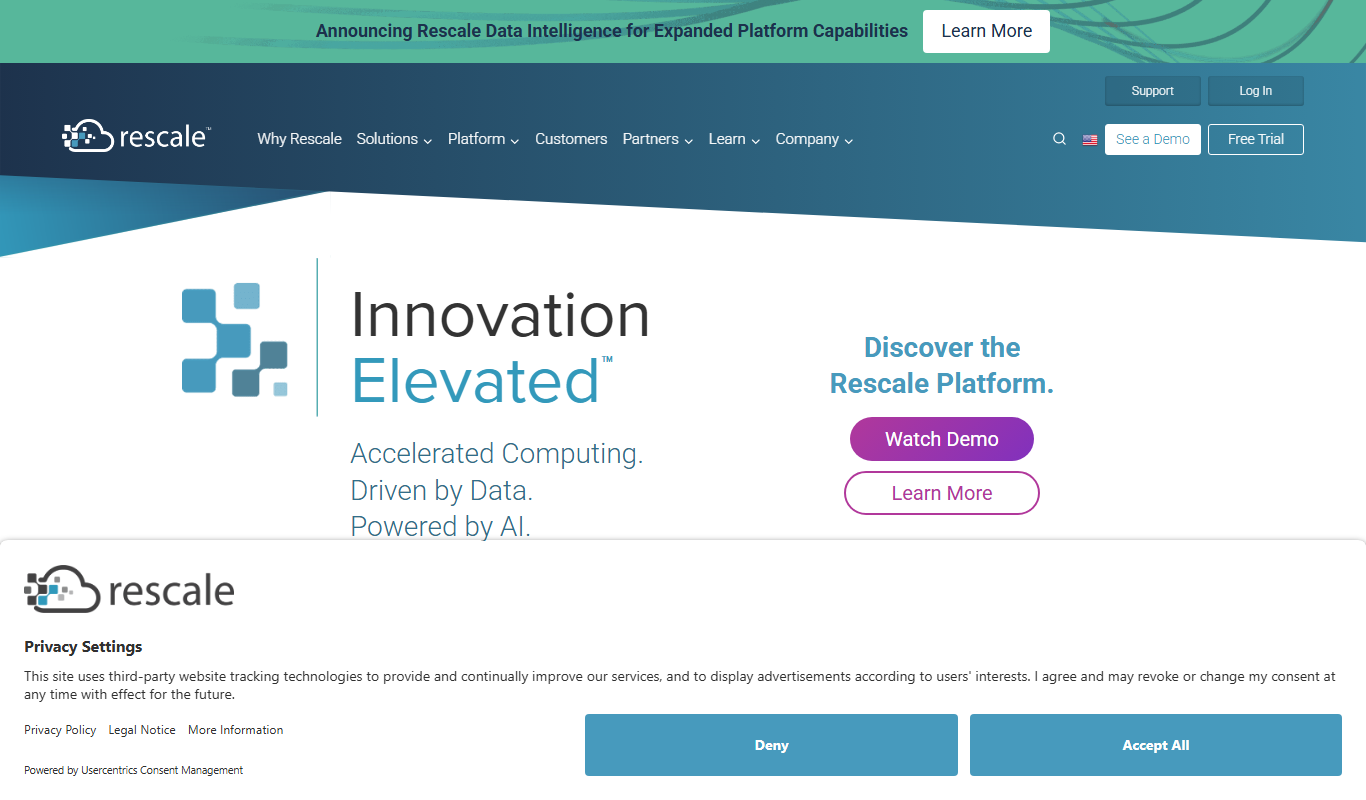Expand the Learn menu chevron
Image resolution: width=1366 pixels, height=800 pixels.
[x=755, y=141]
